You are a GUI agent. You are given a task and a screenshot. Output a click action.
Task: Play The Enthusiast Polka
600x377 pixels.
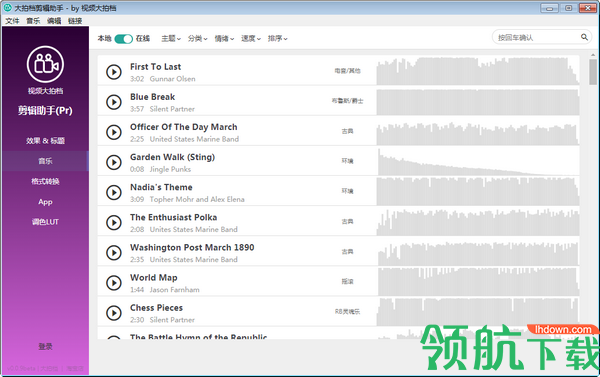pos(114,222)
